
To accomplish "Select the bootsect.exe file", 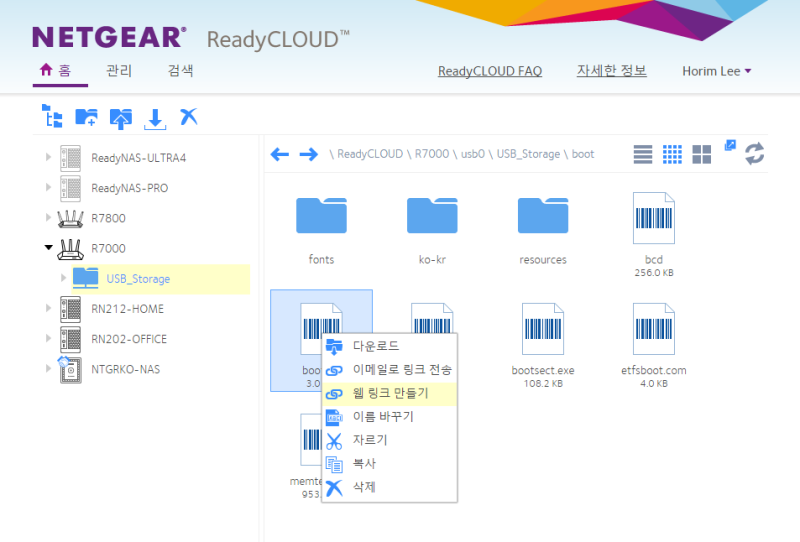I will point(543,329).
